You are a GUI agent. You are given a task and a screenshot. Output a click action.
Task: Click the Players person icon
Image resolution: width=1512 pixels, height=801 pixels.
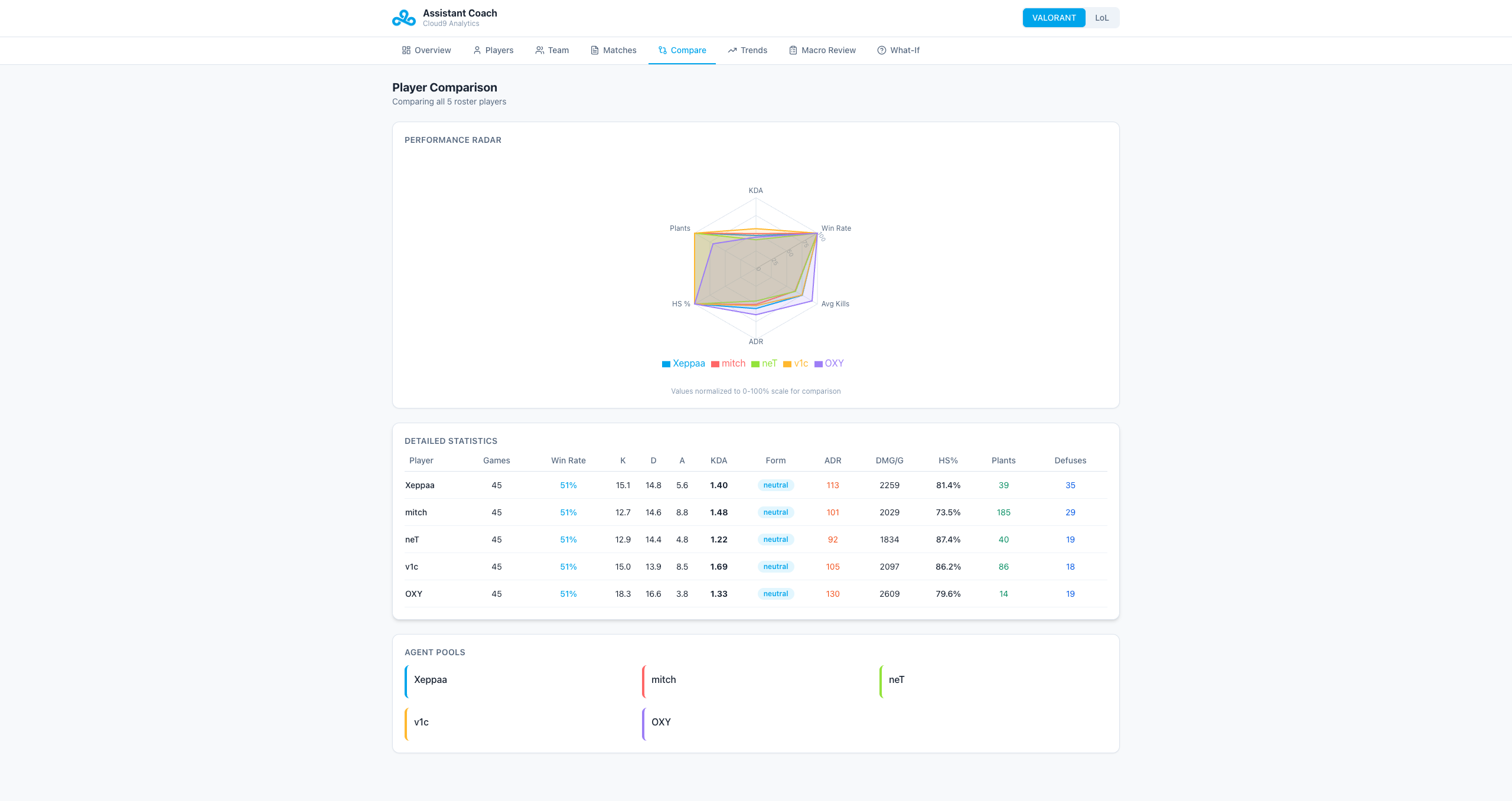point(477,50)
